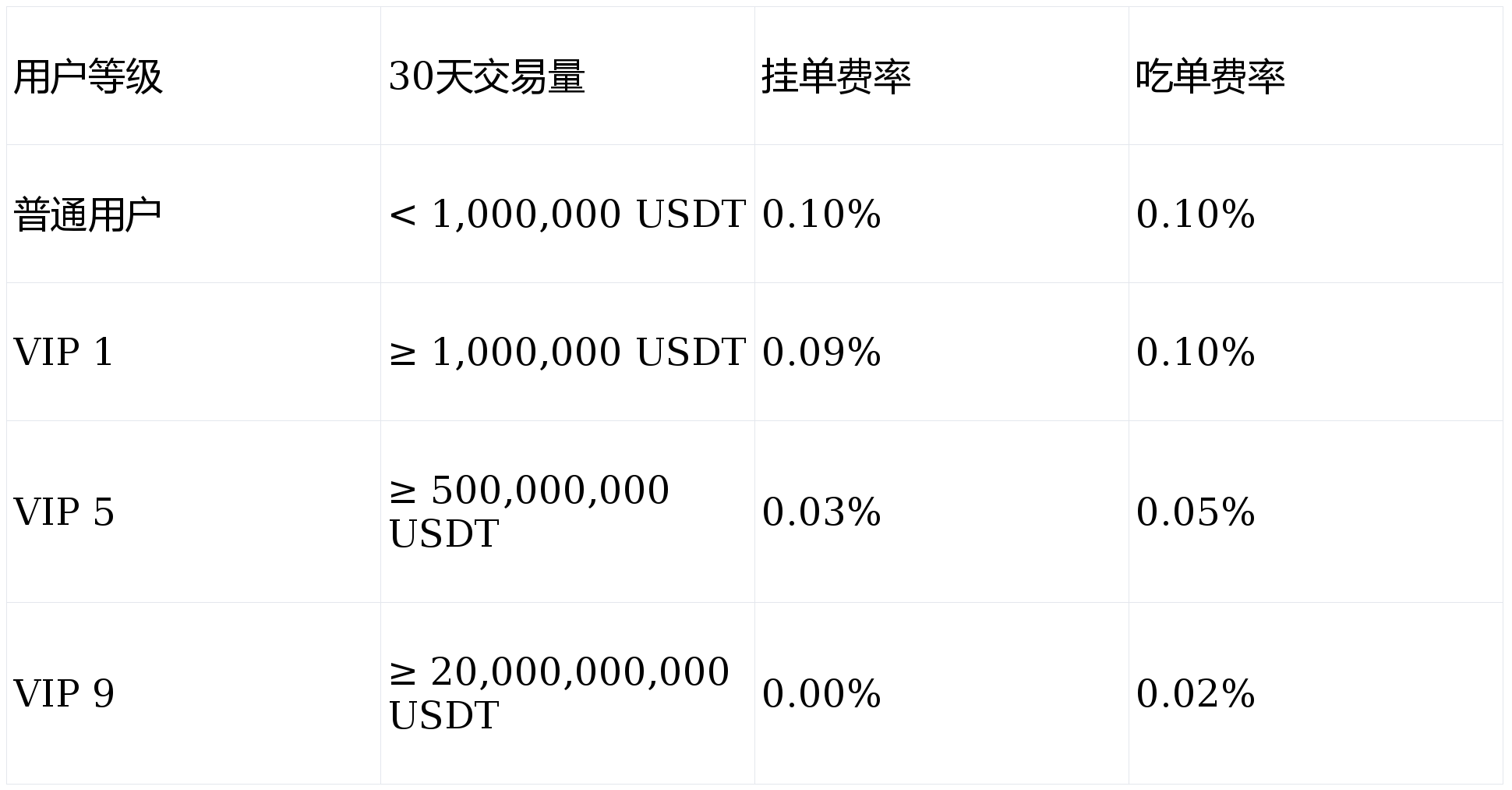The width and height of the screenshot is (1512, 790).
Task: Click the 0.00% maker fee cell
Action: pyautogui.click(x=821, y=694)
